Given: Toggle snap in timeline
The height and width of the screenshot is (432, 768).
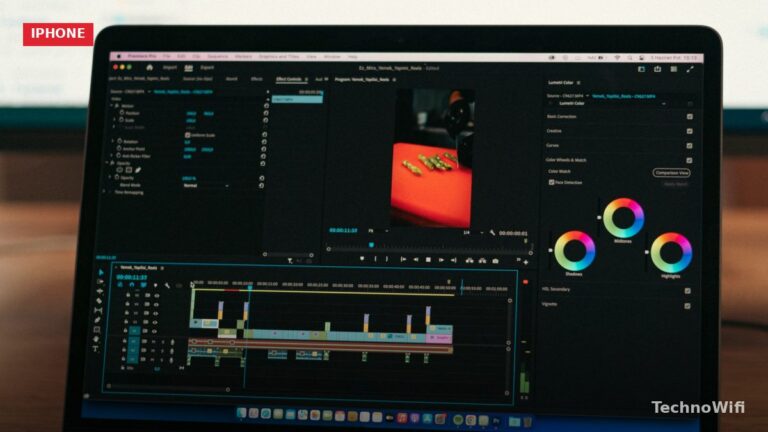Looking at the screenshot, I should pos(131,285).
